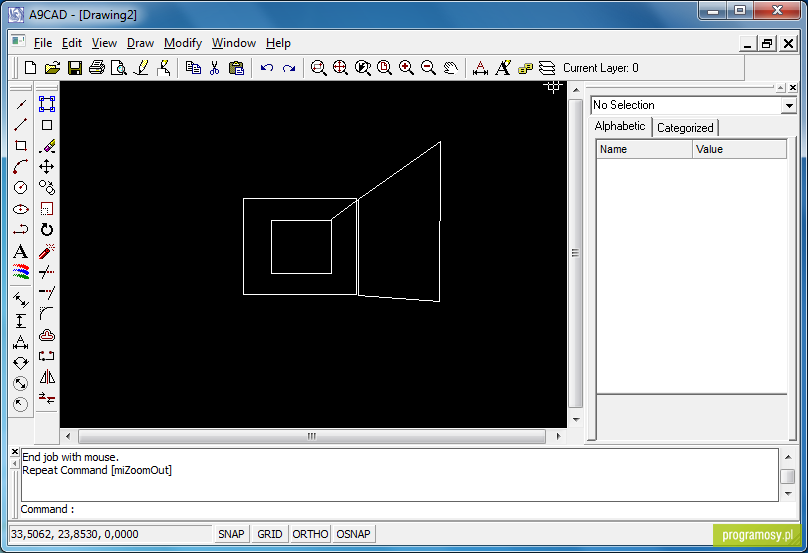
Task: Click the Value column header
Action: [739, 149]
